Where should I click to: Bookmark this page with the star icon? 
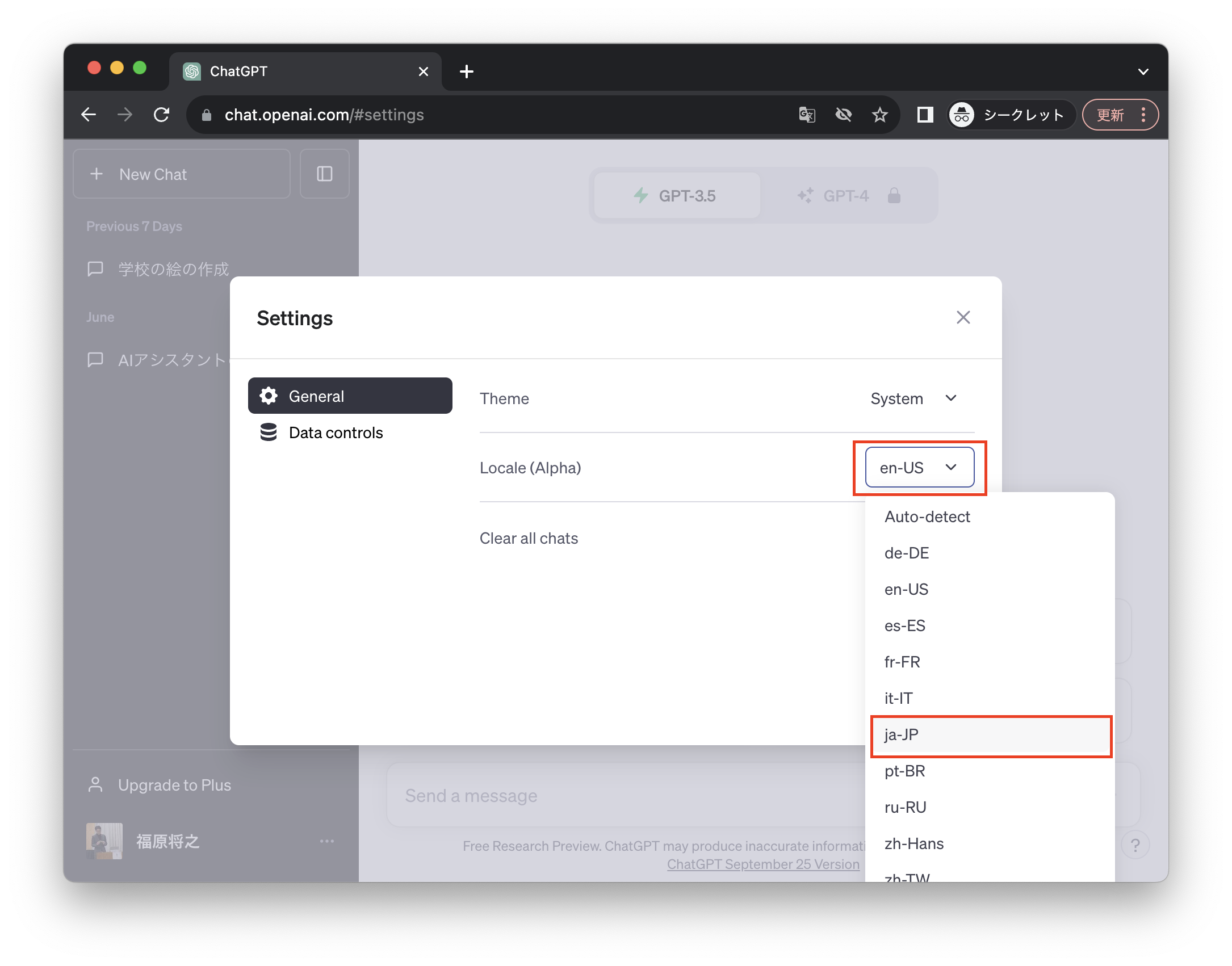tap(879, 115)
